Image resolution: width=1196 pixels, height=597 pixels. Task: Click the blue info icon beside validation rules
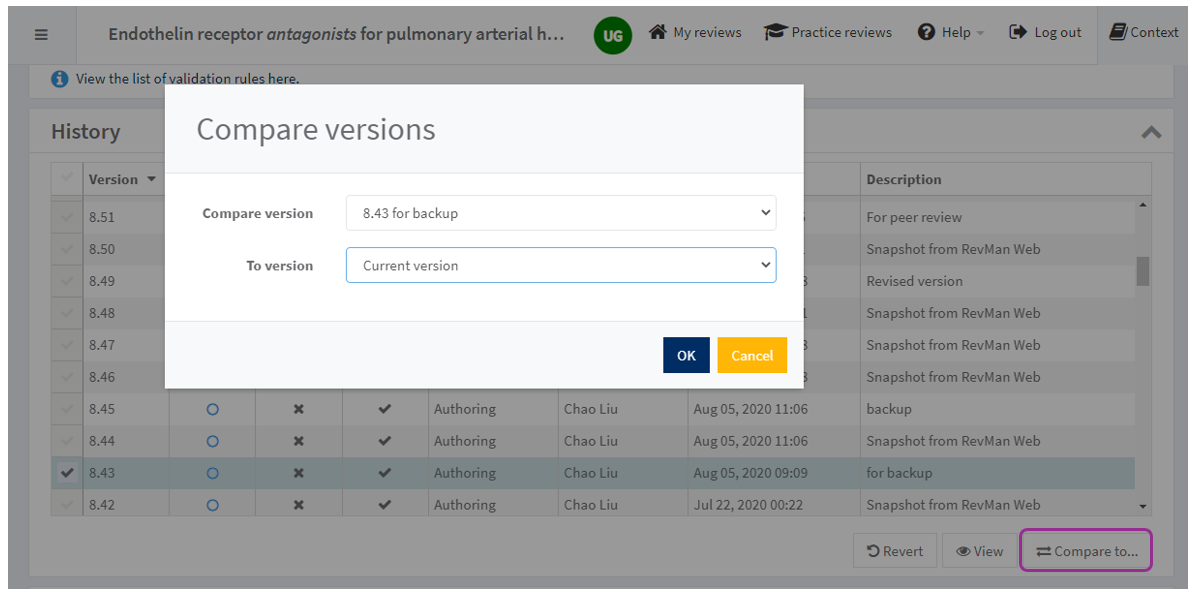60,78
